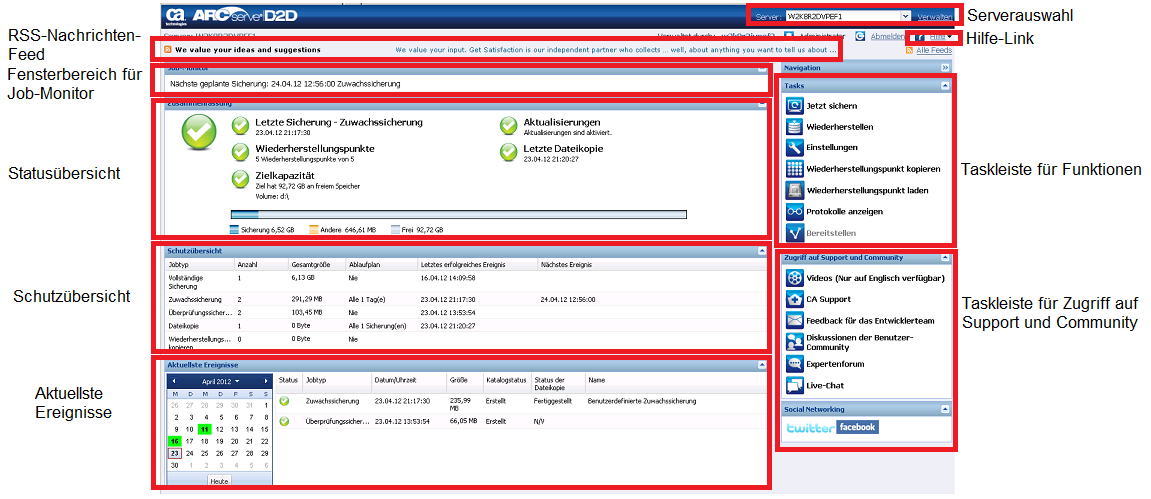1151x499 pixels.
Task: Select April 16 in the calendar
Action: click(x=175, y=441)
